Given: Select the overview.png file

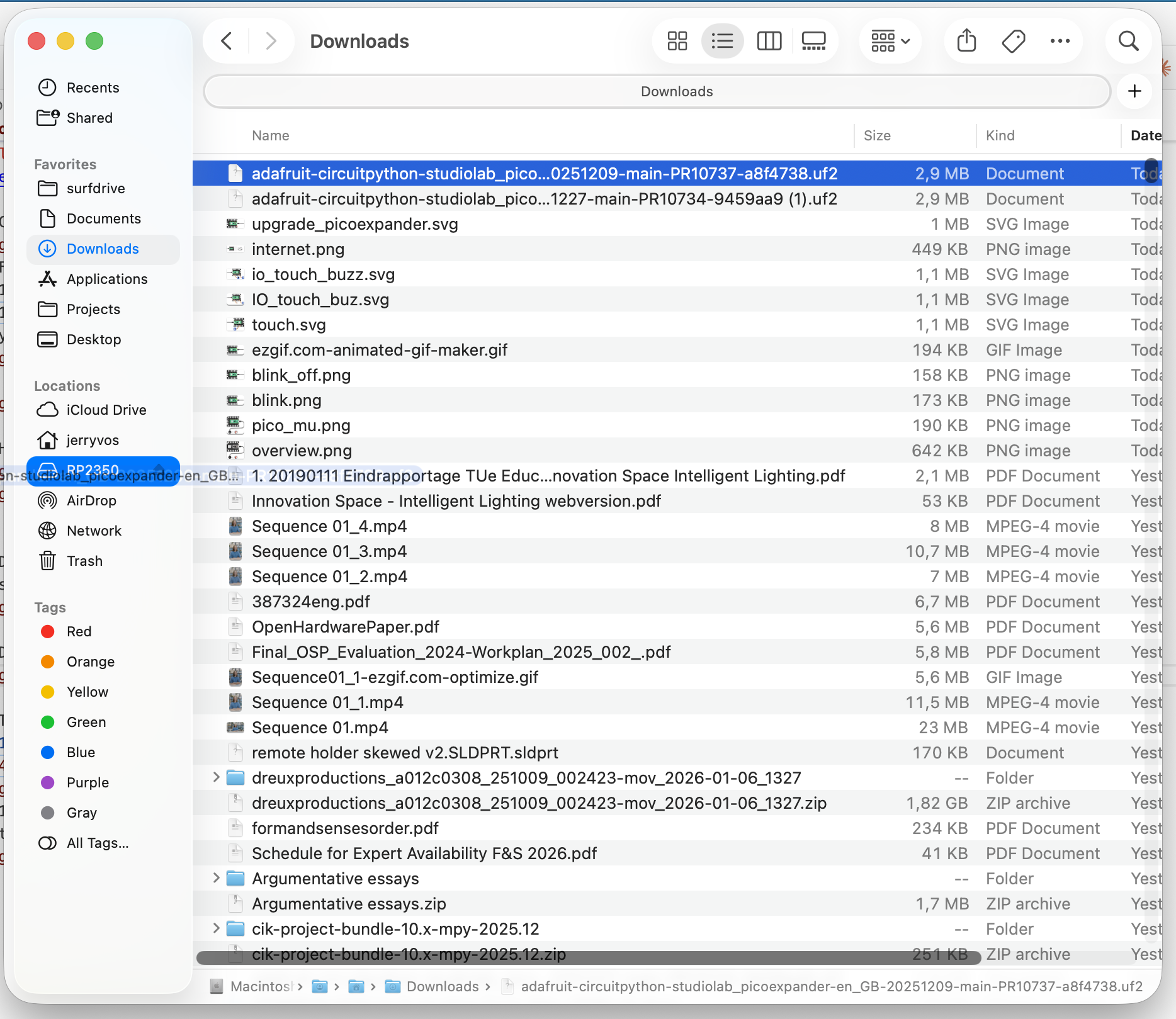Looking at the screenshot, I should pyautogui.click(x=302, y=451).
